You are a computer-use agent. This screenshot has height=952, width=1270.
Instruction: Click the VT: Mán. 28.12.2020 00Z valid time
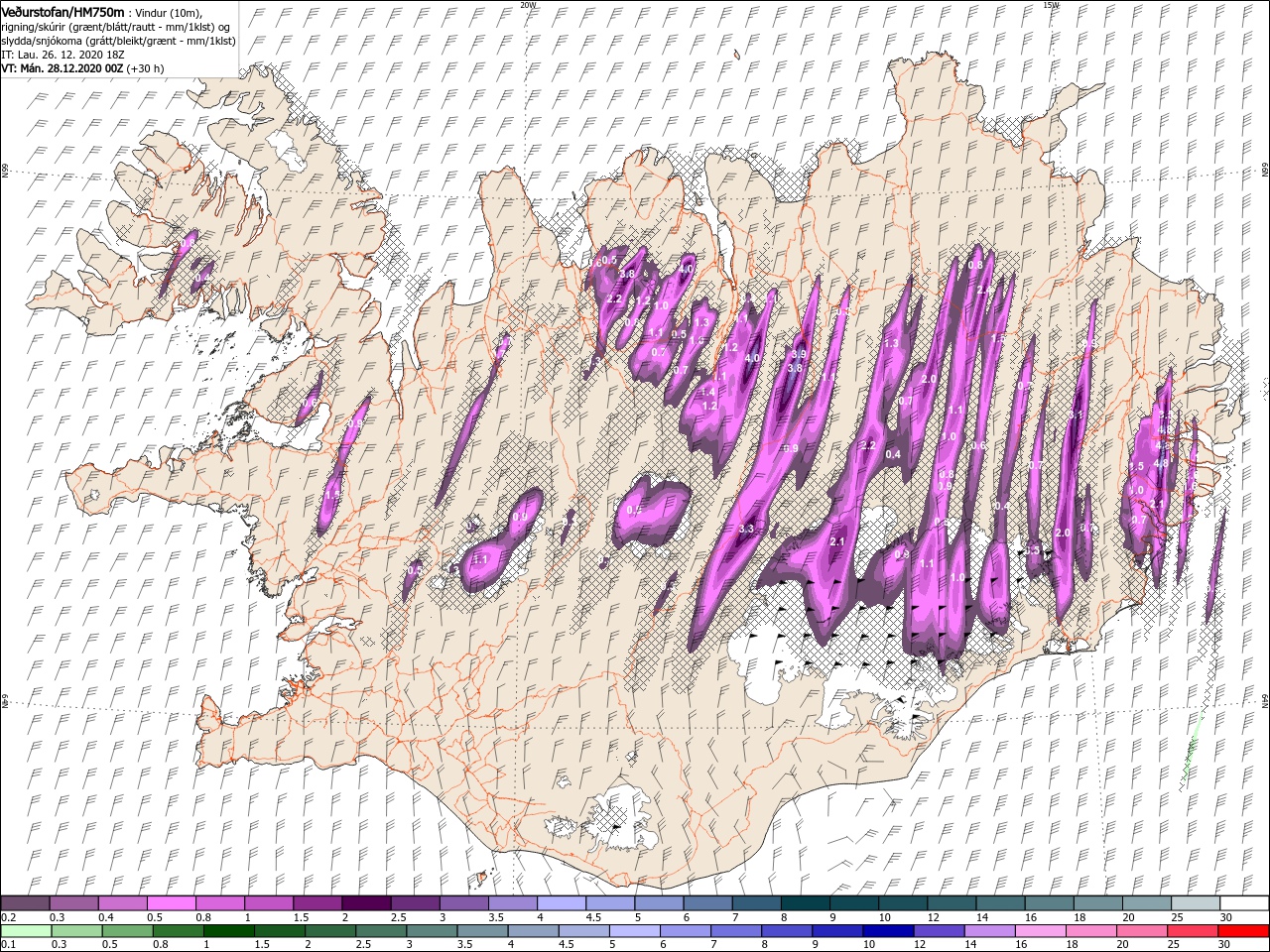pos(63,68)
